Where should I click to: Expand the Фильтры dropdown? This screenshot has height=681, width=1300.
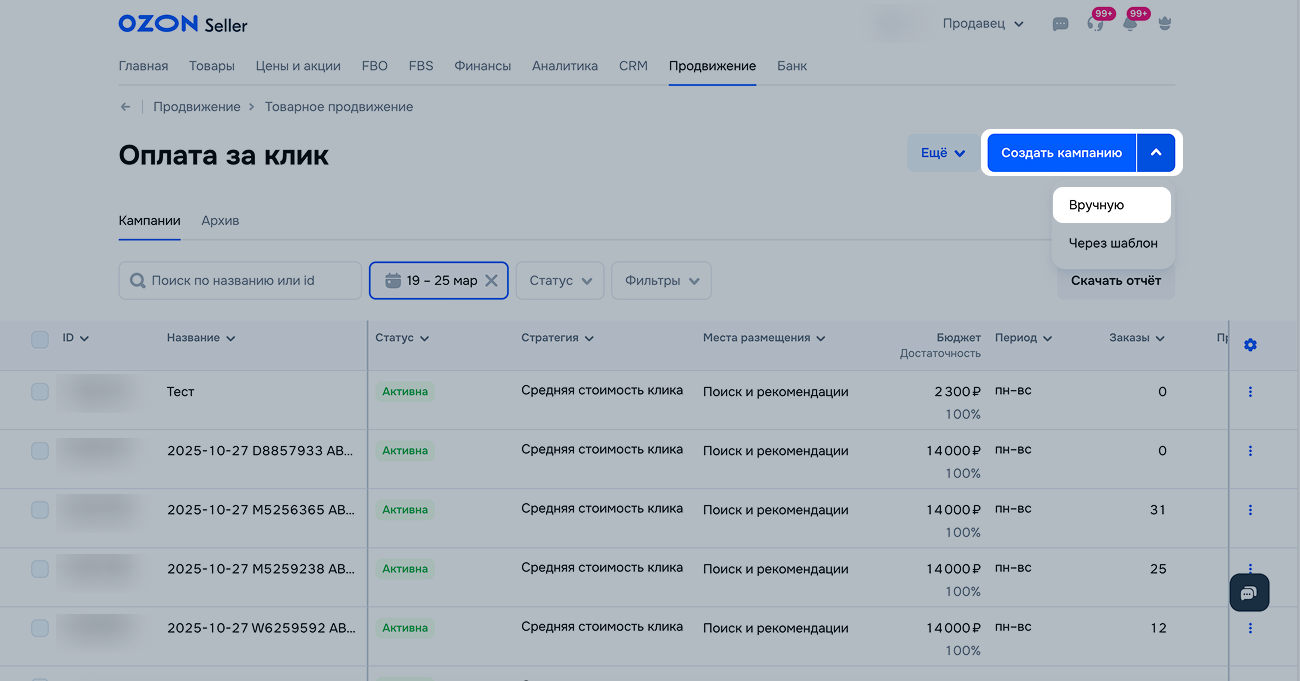(x=661, y=281)
